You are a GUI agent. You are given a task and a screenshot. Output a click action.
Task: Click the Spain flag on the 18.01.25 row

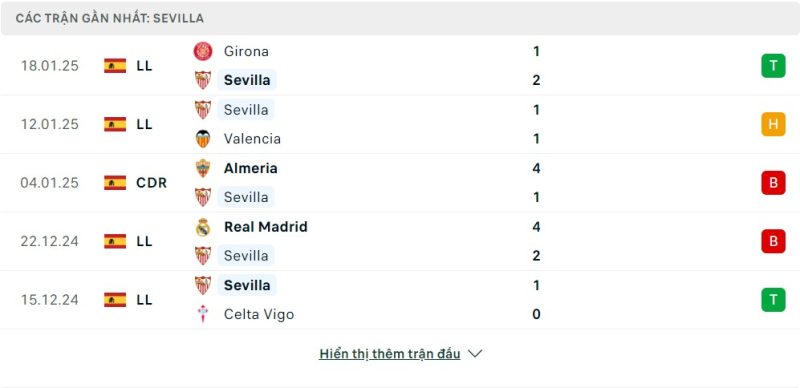(115, 66)
